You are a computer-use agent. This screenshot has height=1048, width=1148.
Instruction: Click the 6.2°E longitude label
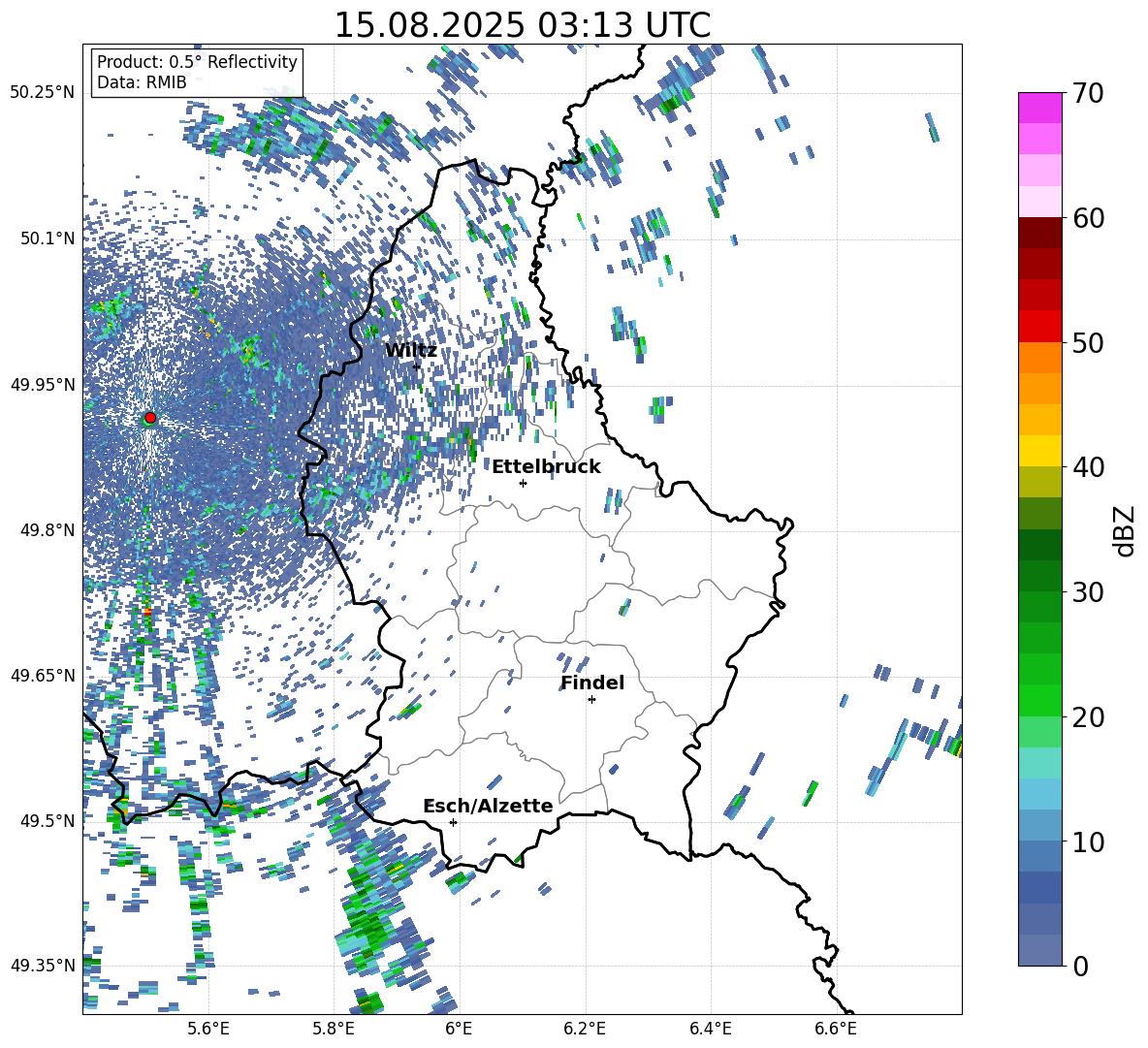click(585, 1029)
